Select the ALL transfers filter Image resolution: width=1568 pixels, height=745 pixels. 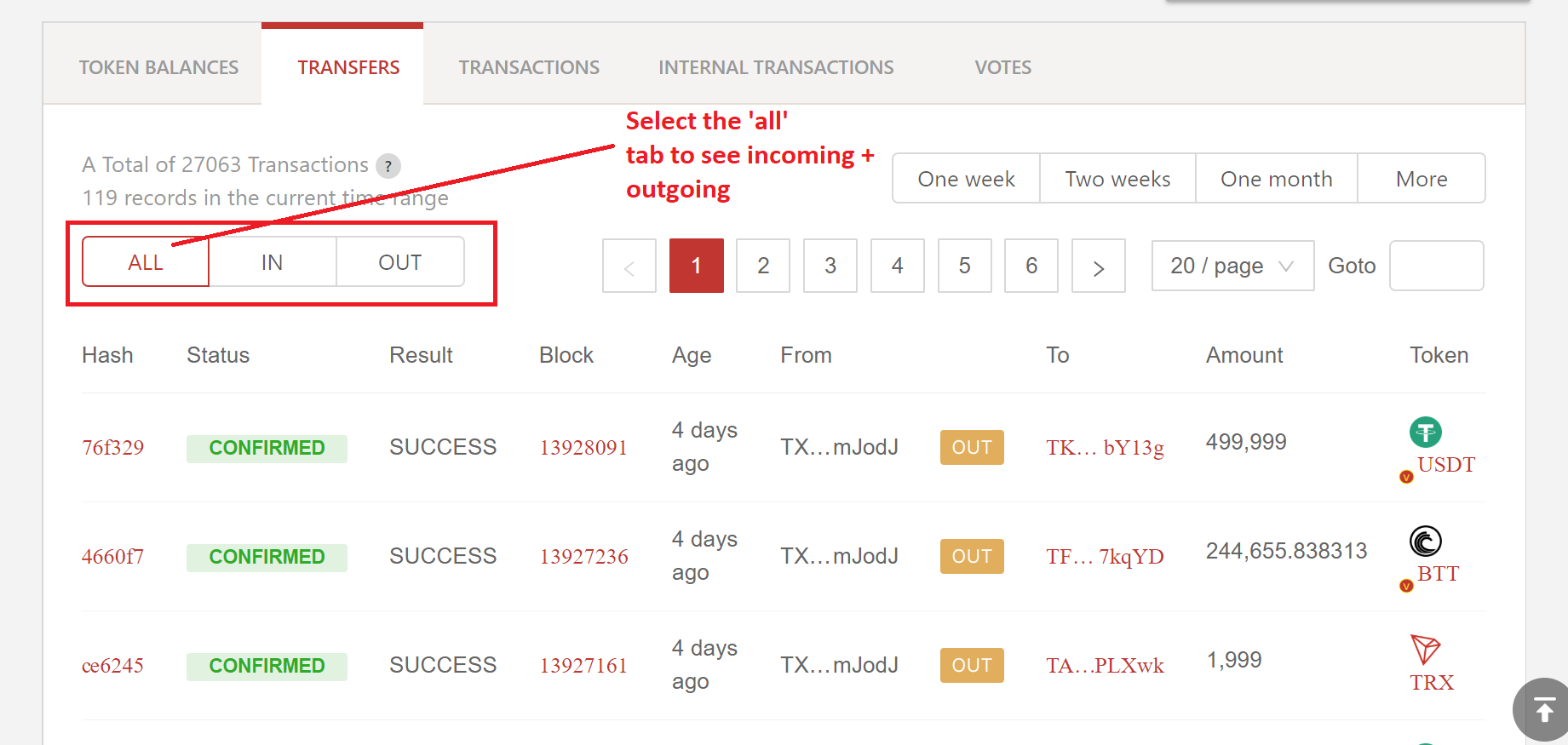coord(146,262)
